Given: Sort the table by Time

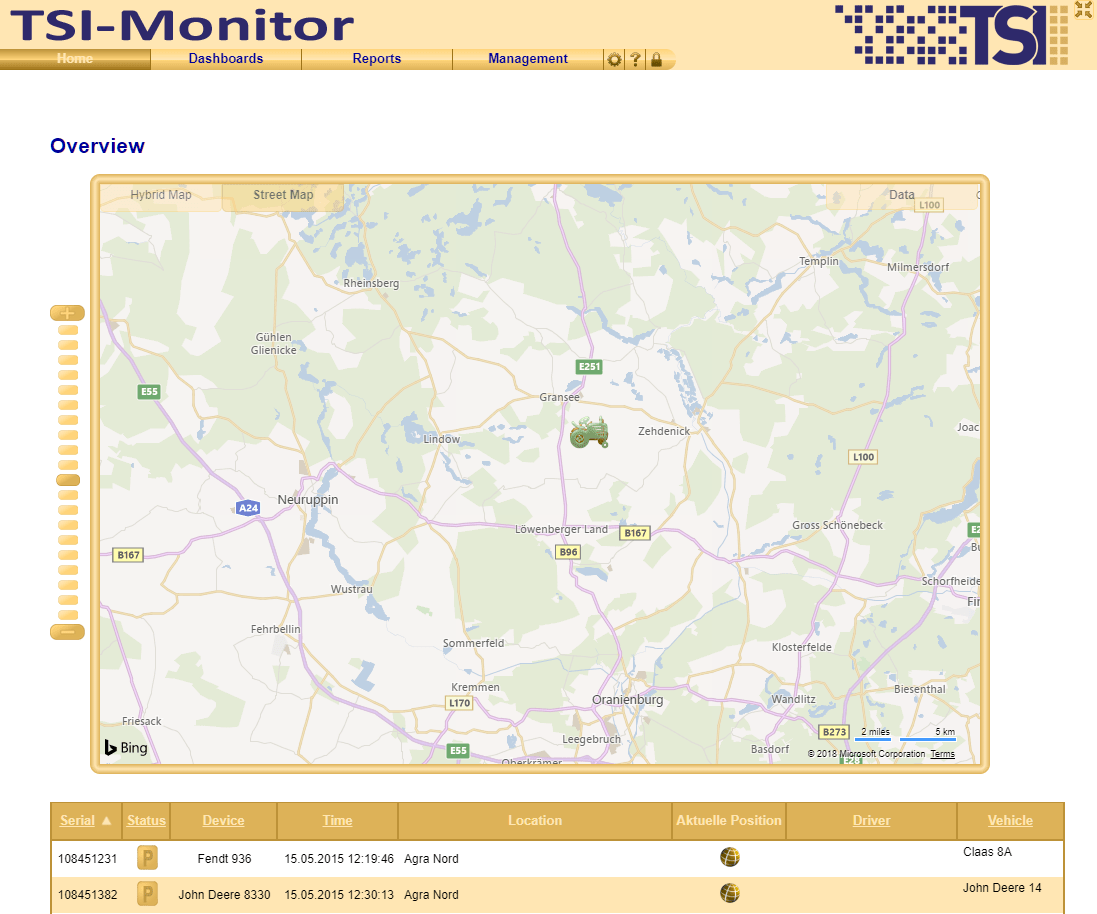Looking at the screenshot, I should tap(337, 820).
